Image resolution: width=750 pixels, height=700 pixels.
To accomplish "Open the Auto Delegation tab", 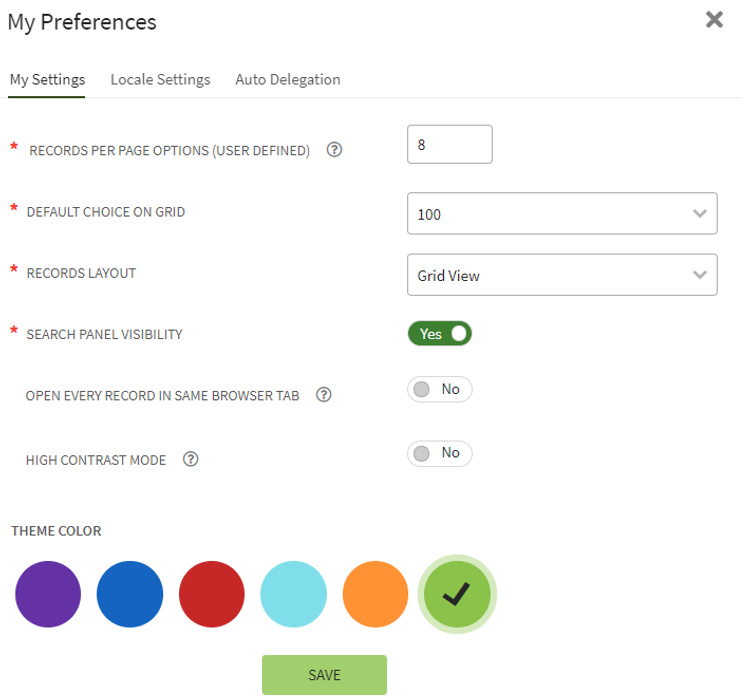I will (288, 80).
